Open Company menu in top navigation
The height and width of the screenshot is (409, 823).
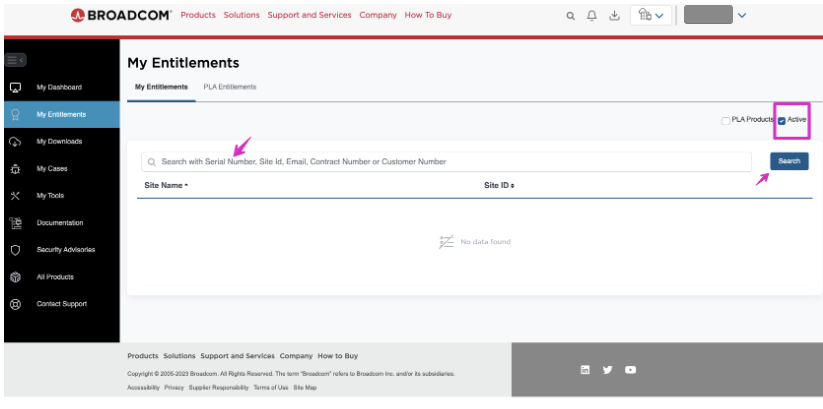pyautogui.click(x=378, y=15)
